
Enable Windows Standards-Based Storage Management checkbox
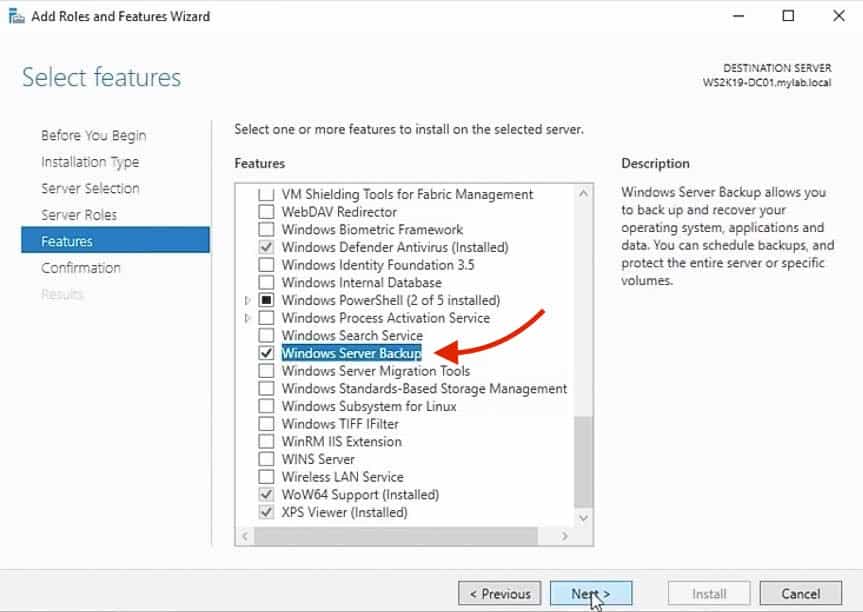[x=266, y=388]
